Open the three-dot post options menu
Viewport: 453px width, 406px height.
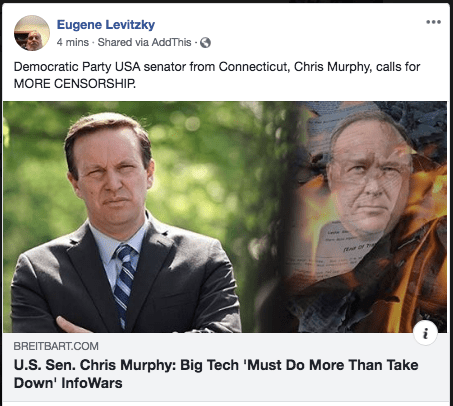(x=433, y=22)
